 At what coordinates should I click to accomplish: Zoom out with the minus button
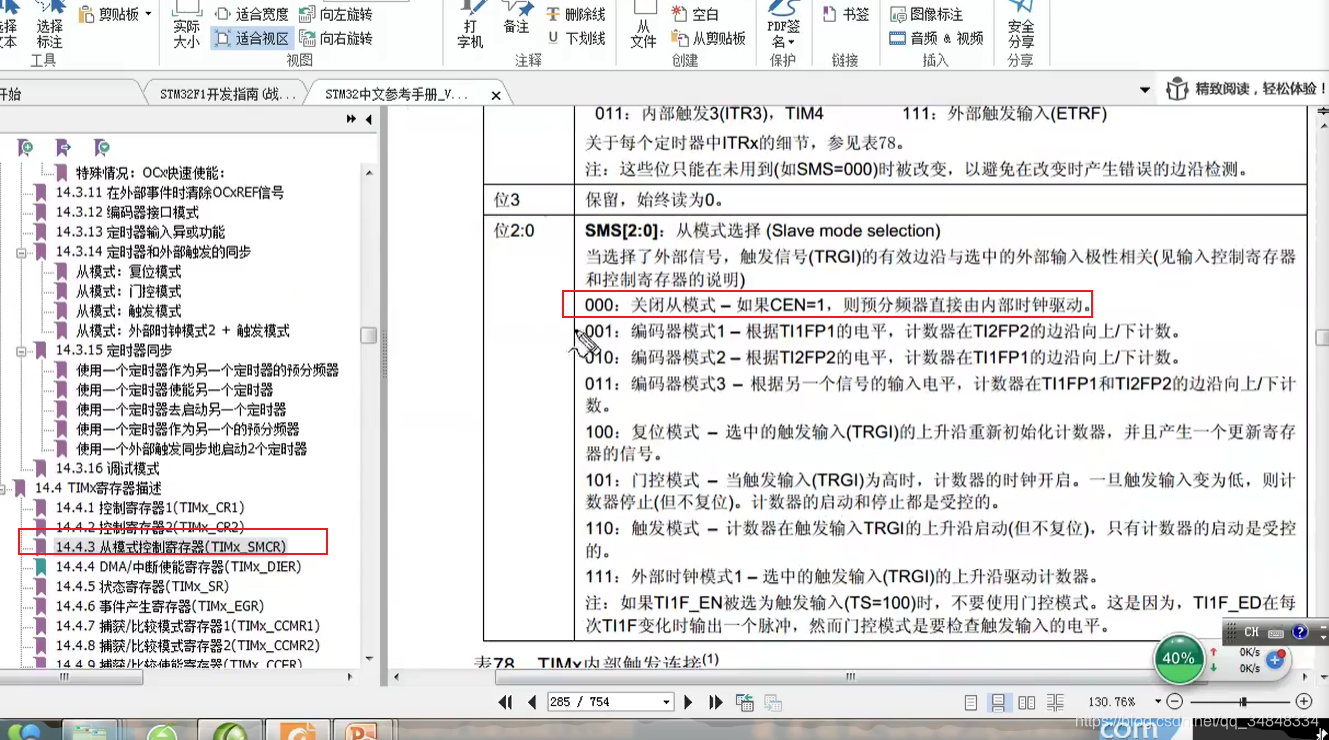[x=1175, y=702]
